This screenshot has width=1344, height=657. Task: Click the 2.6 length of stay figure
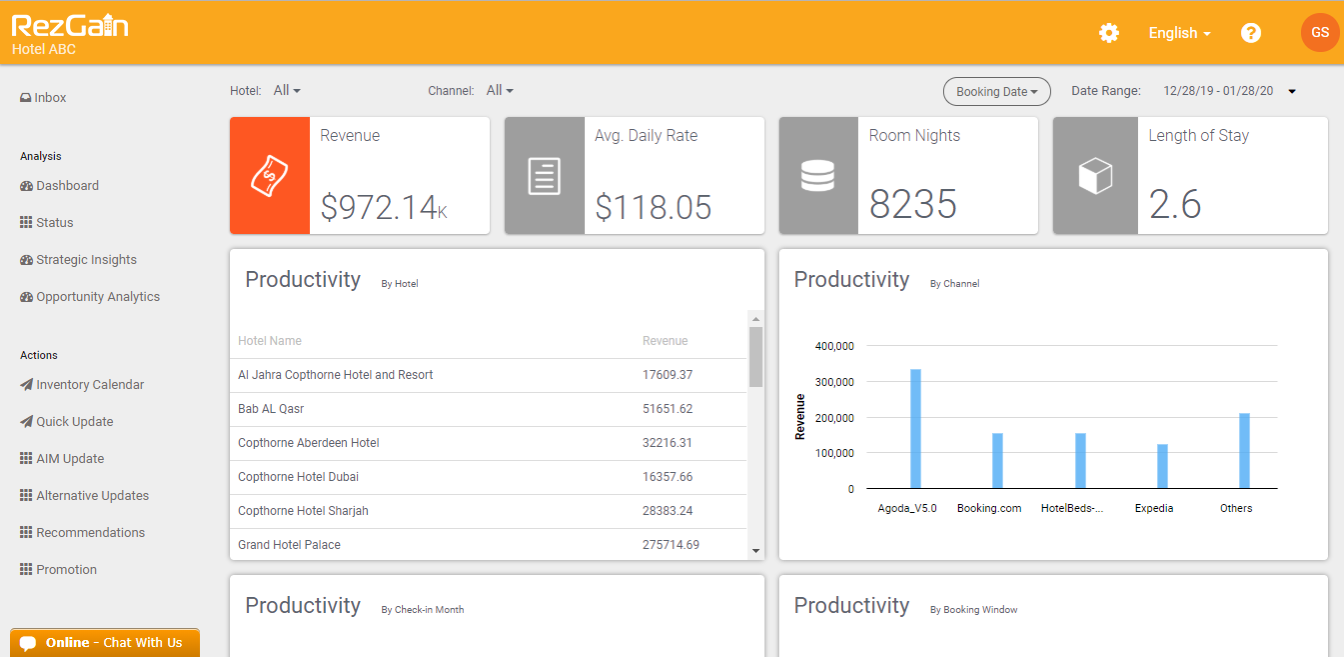[x=1175, y=205]
